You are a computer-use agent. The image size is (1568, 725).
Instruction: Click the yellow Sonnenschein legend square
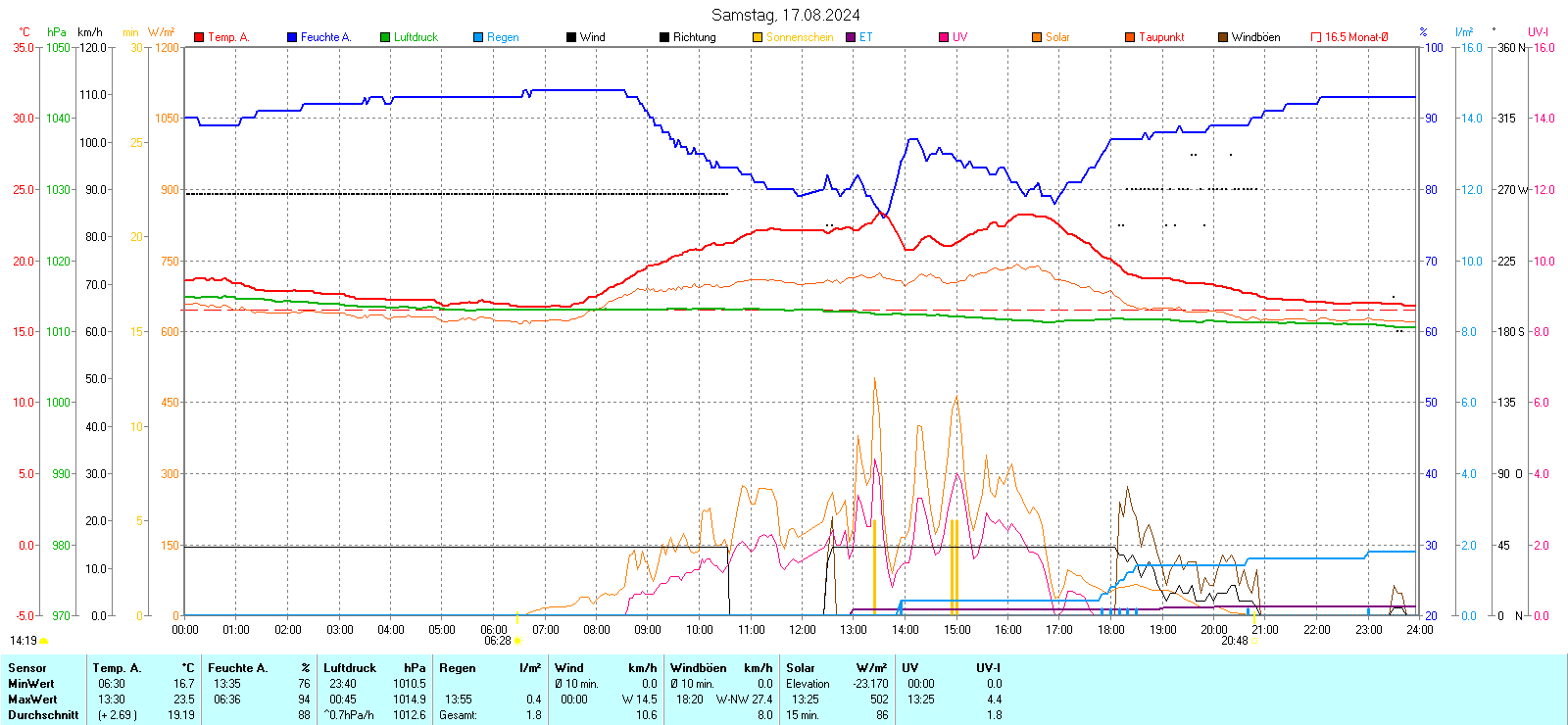[758, 37]
